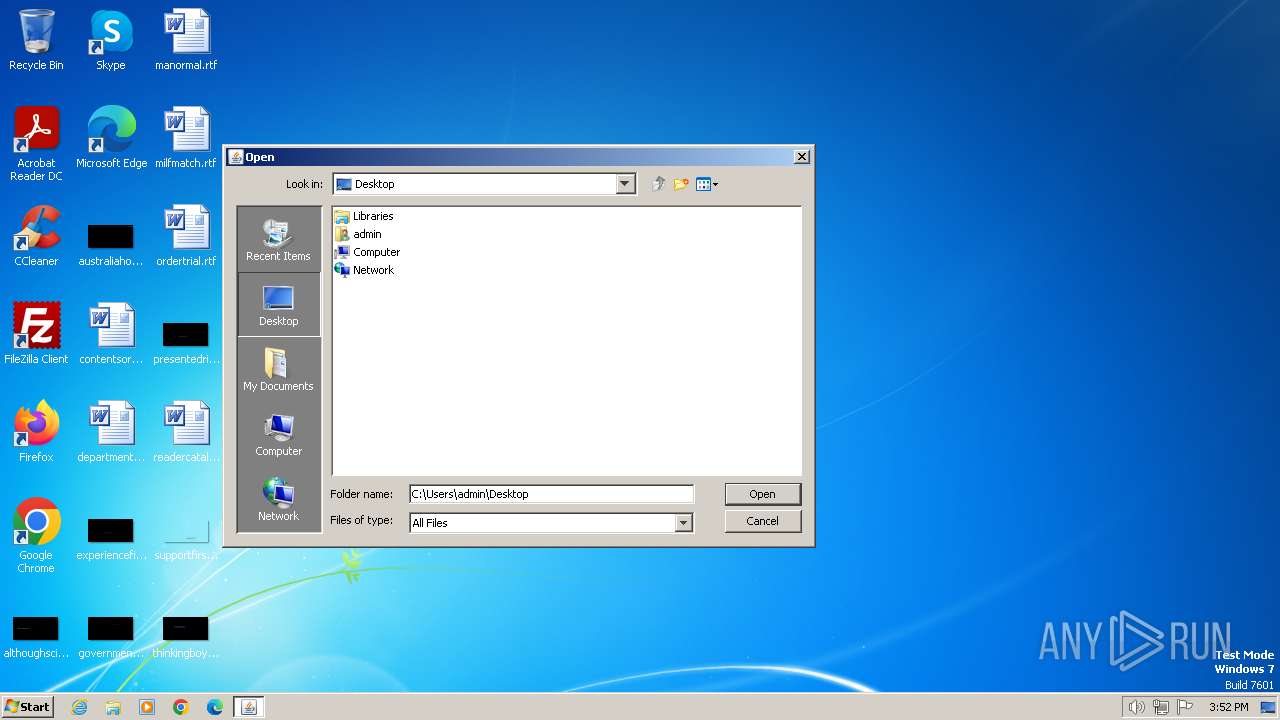
Task: Click the 3:52 PM taskbar clock
Action: (1228, 707)
